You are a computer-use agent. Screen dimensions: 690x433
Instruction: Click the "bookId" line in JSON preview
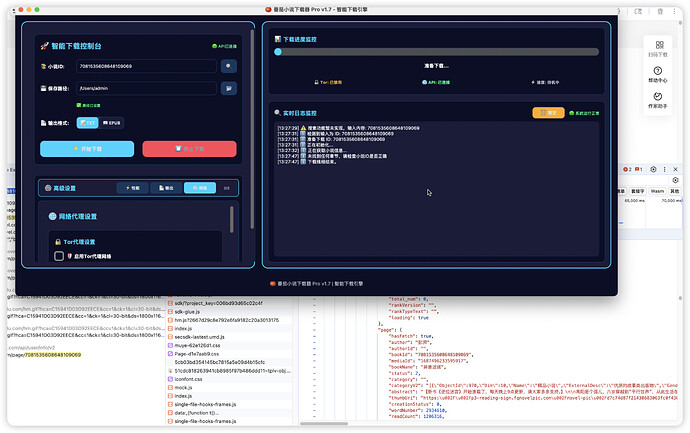(430, 354)
